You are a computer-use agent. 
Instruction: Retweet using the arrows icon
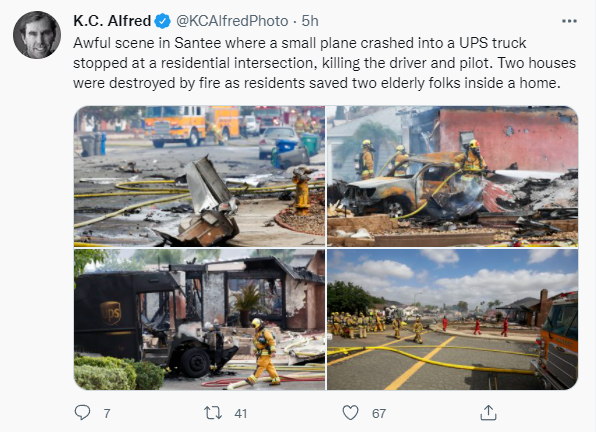click(213, 413)
